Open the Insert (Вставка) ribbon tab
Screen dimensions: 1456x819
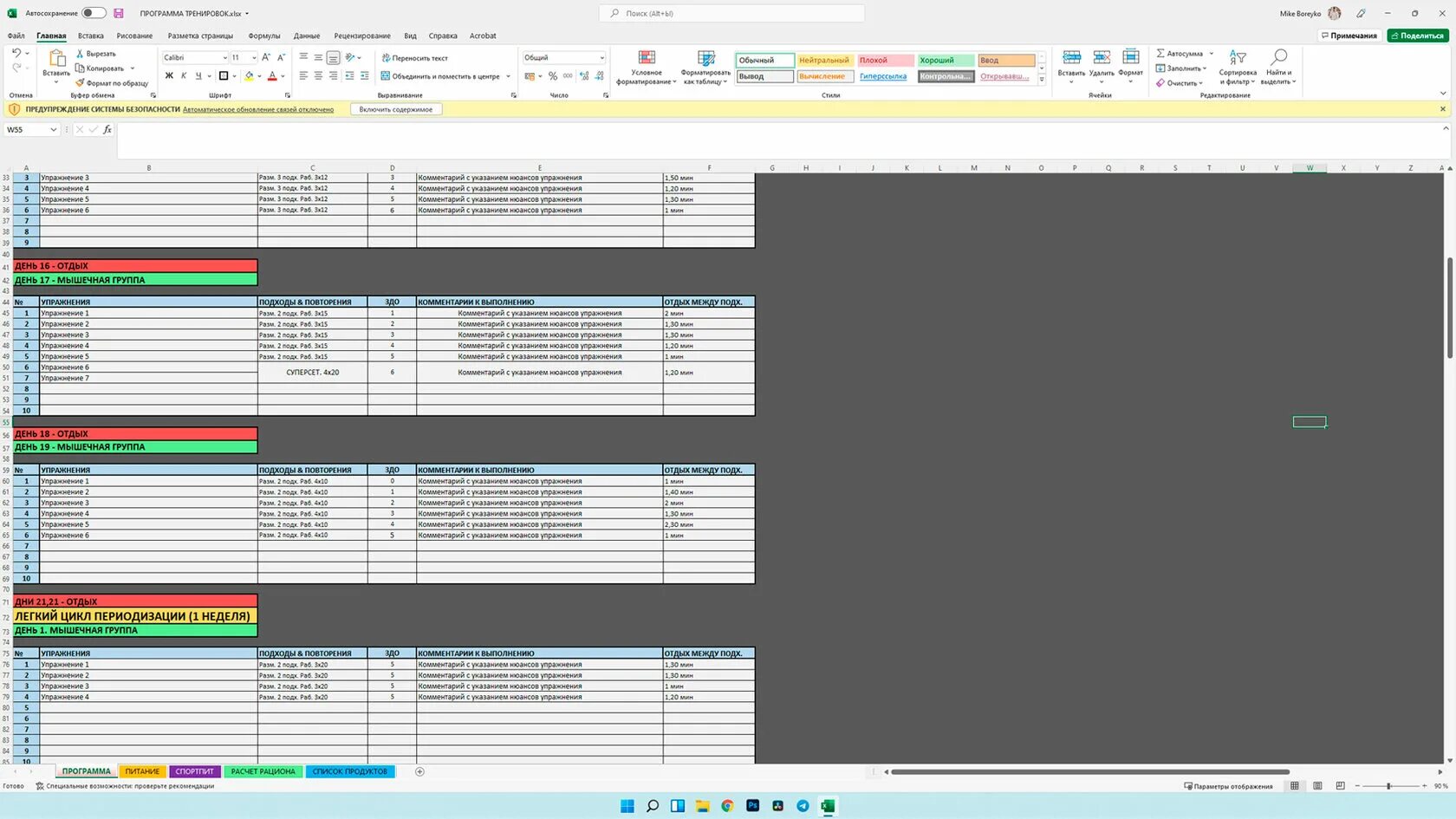[90, 36]
